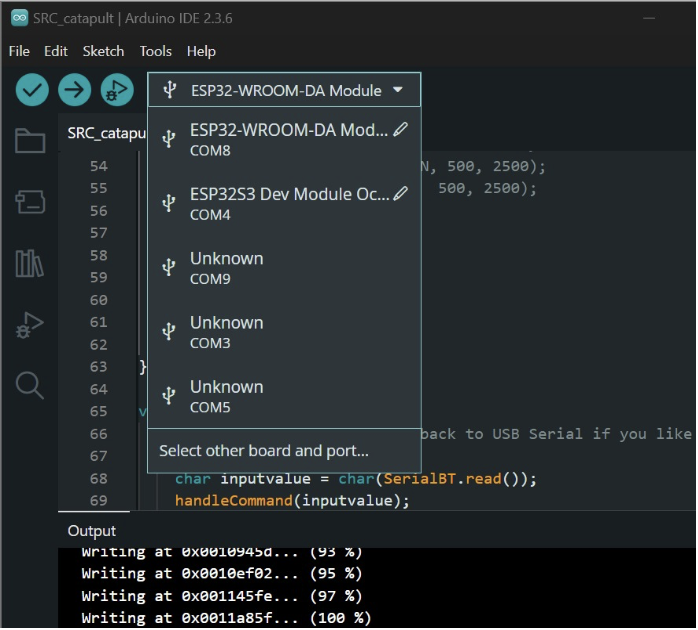Viewport: 698px width, 630px height.
Task: Open the Boards Manager sidebar icon
Action: [x=30, y=202]
